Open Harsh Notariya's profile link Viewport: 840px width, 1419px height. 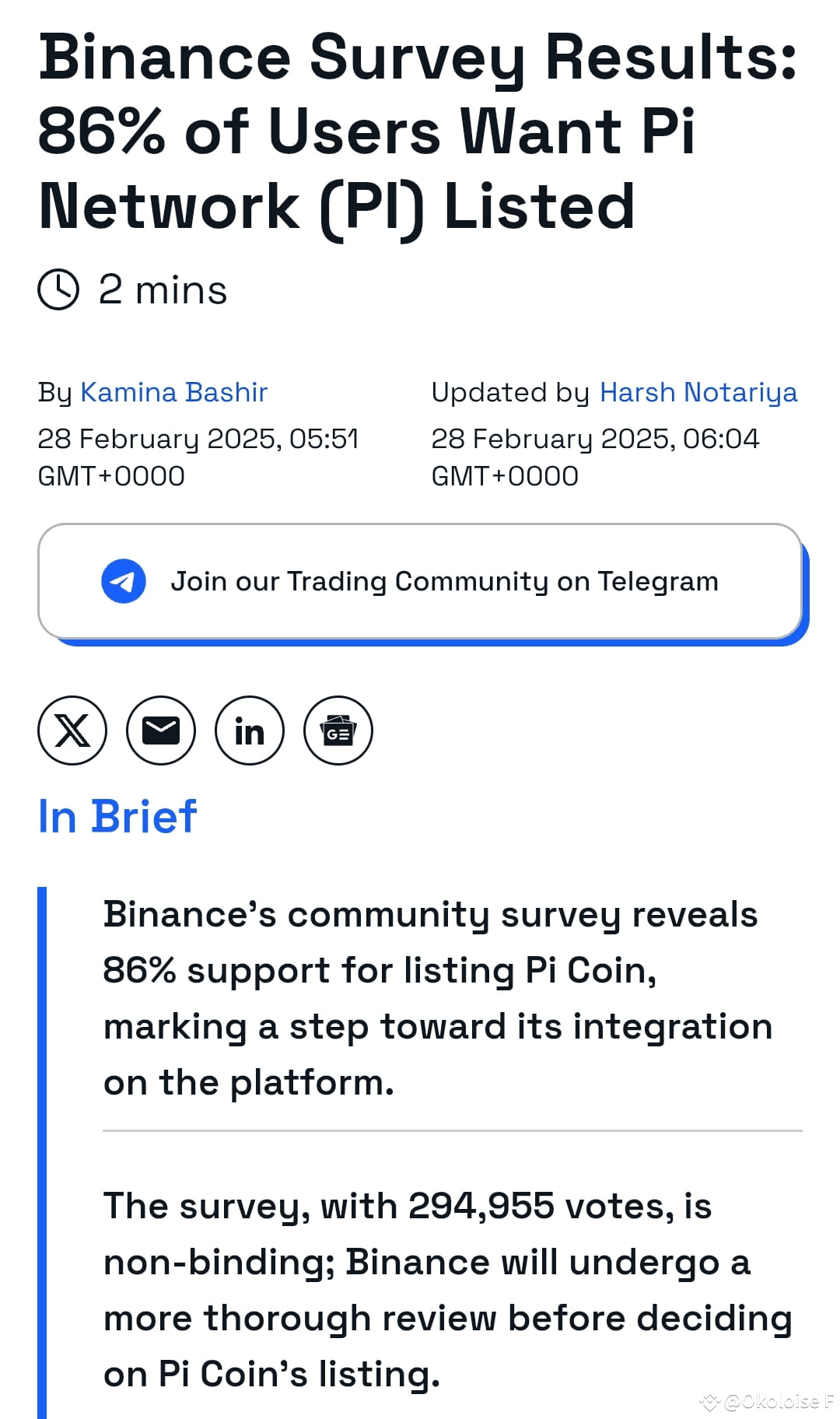click(x=698, y=392)
